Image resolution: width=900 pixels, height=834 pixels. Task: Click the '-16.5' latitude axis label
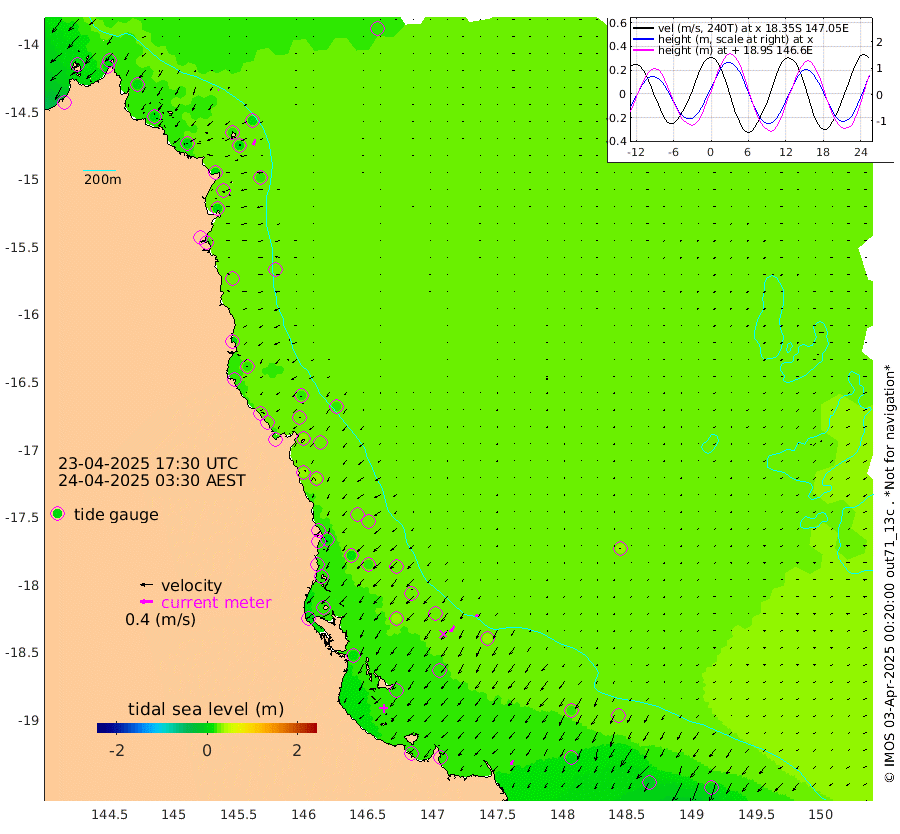(x=22, y=382)
